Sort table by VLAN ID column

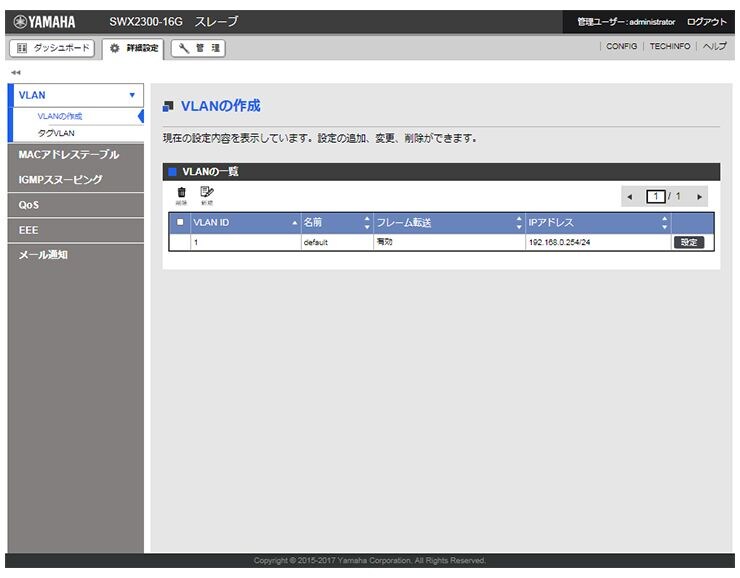tap(244, 222)
